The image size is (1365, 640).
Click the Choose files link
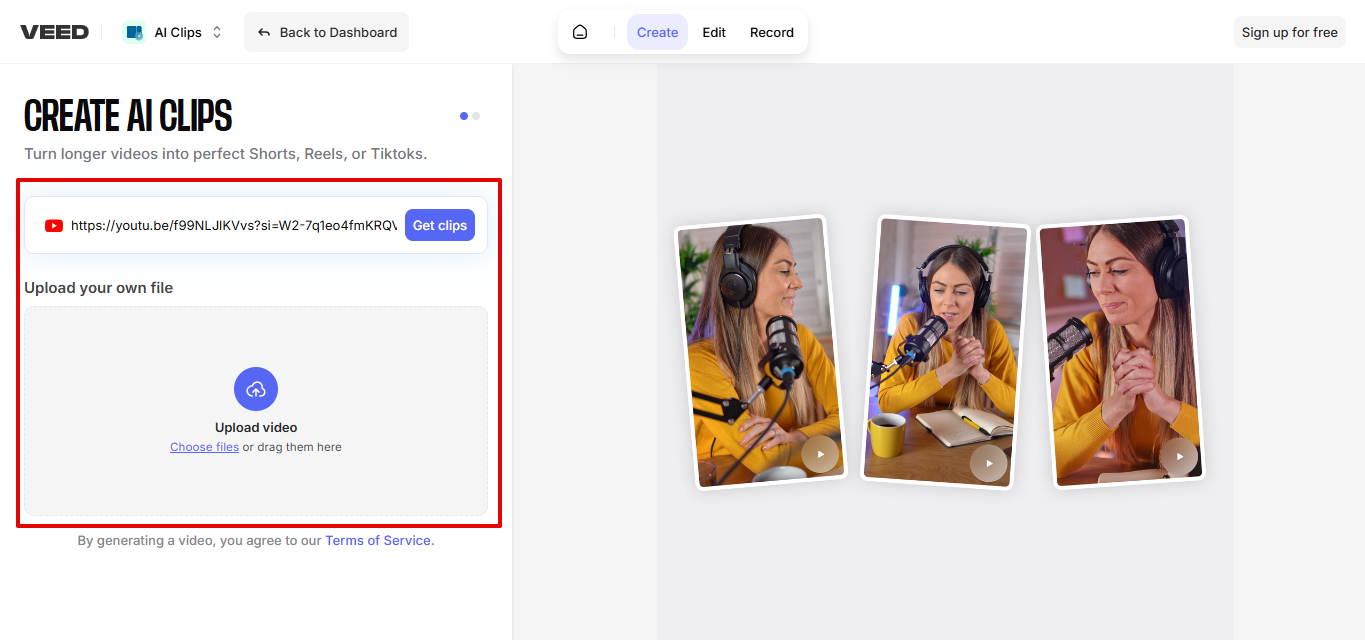point(204,447)
